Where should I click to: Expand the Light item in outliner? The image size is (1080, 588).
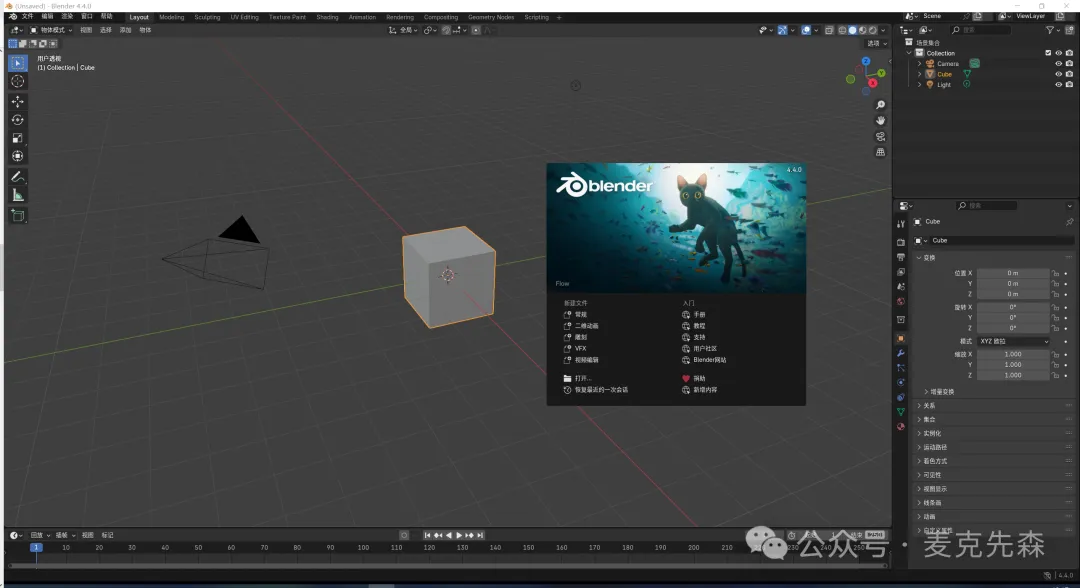[920, 85]
